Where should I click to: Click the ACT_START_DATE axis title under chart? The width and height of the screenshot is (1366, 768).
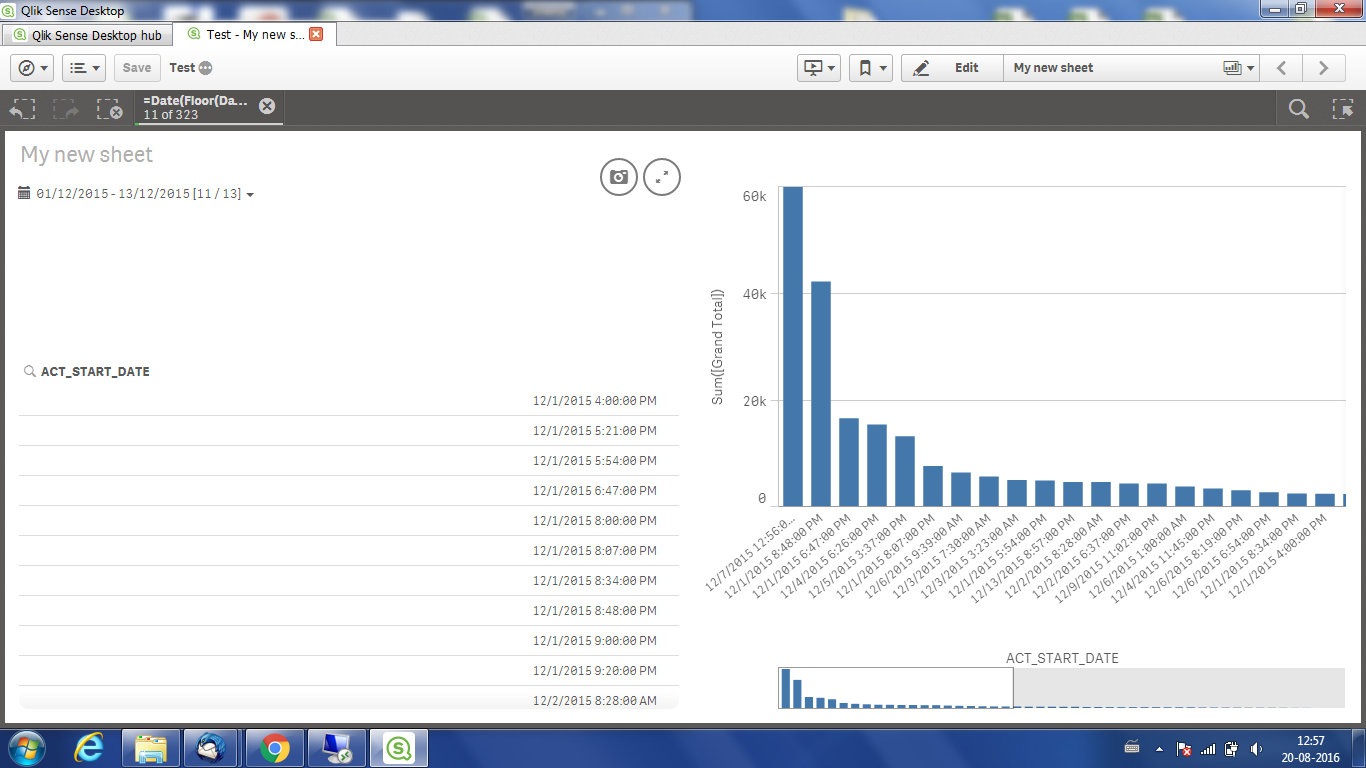1062,658
